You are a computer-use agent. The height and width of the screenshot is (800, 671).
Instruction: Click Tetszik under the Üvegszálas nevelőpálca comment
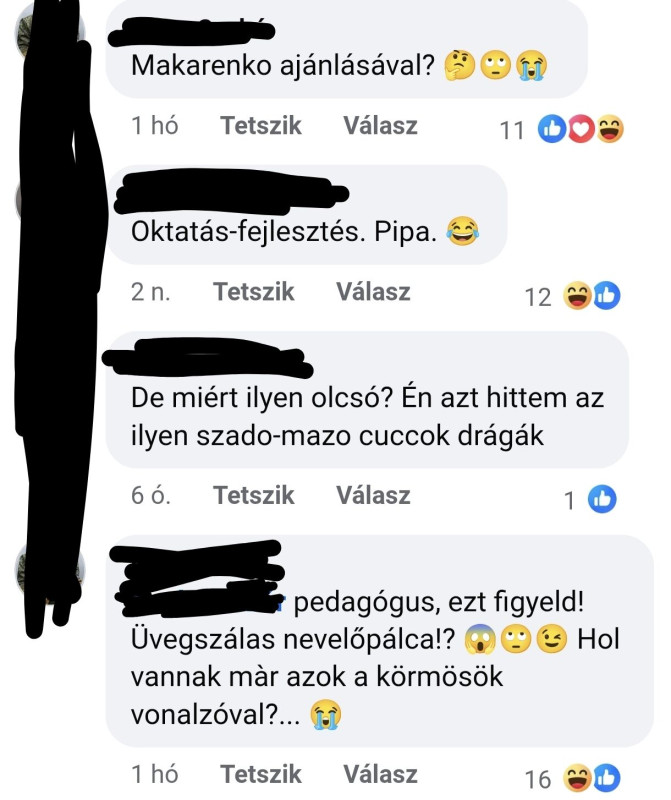pyautogui.click(x=261, y=774)
